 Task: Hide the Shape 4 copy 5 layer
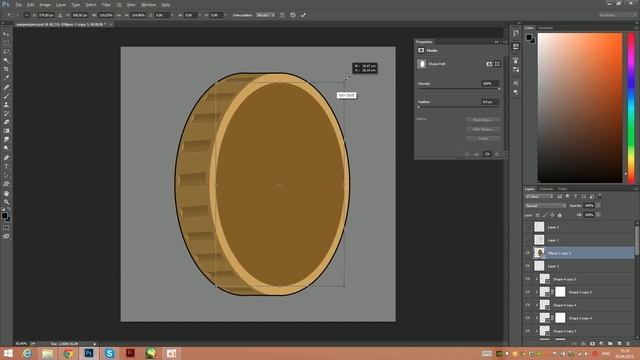coord(527,279)
